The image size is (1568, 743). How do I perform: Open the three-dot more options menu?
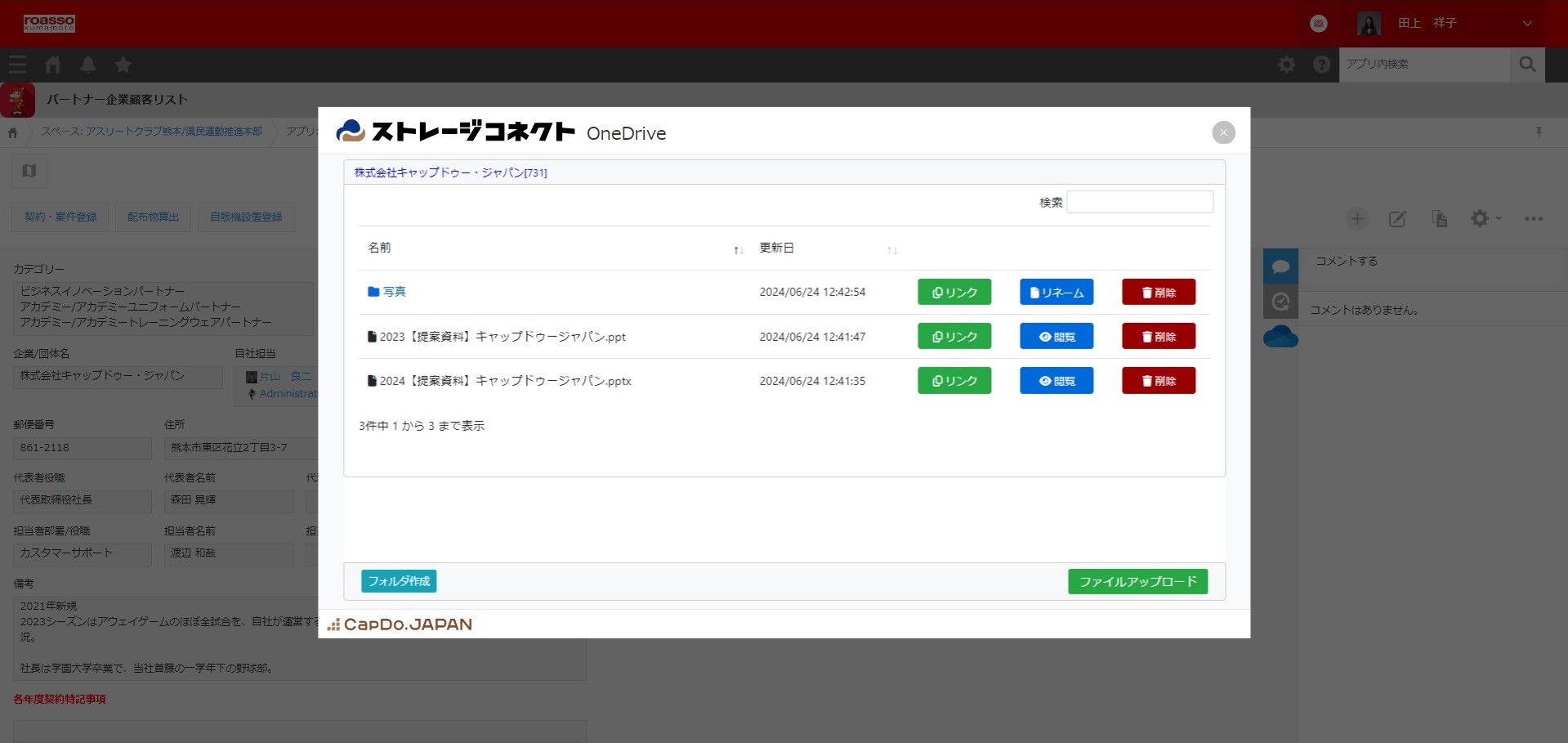click(x=1534, y=219)
